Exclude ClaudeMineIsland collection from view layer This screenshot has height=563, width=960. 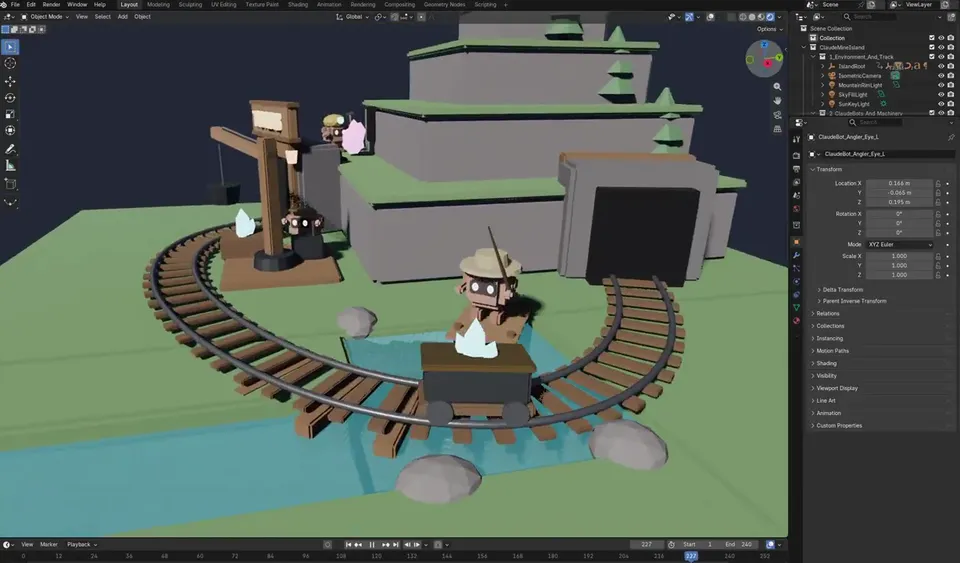point(932,47)
